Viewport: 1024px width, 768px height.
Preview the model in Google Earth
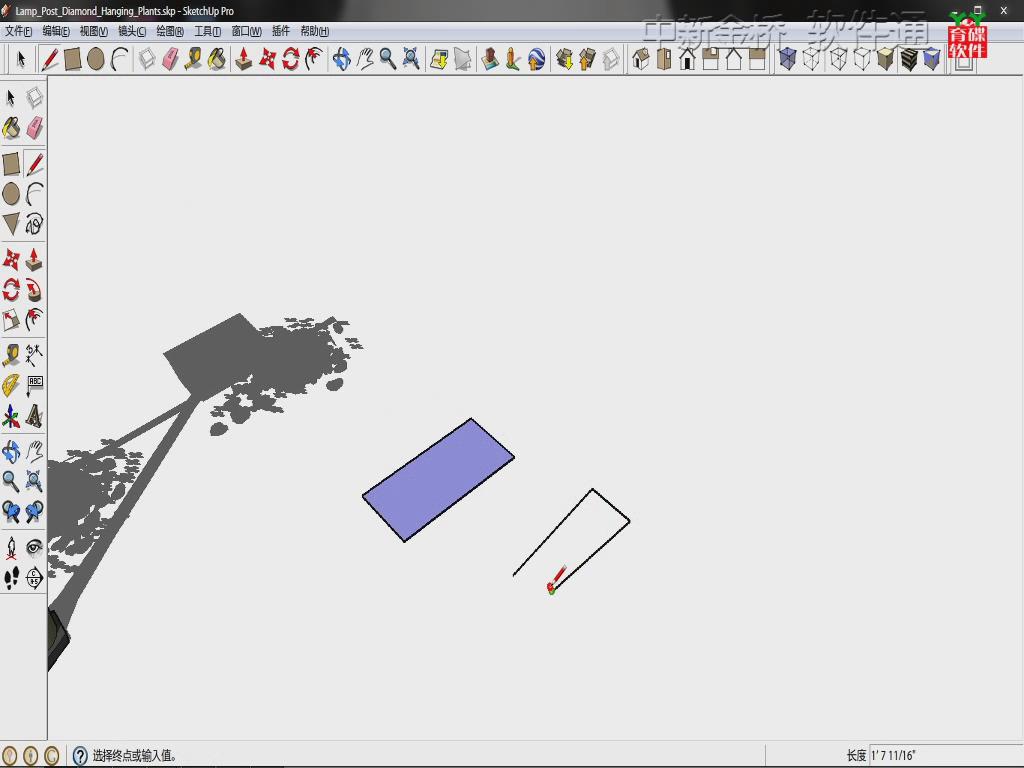(x=537, y=59)
